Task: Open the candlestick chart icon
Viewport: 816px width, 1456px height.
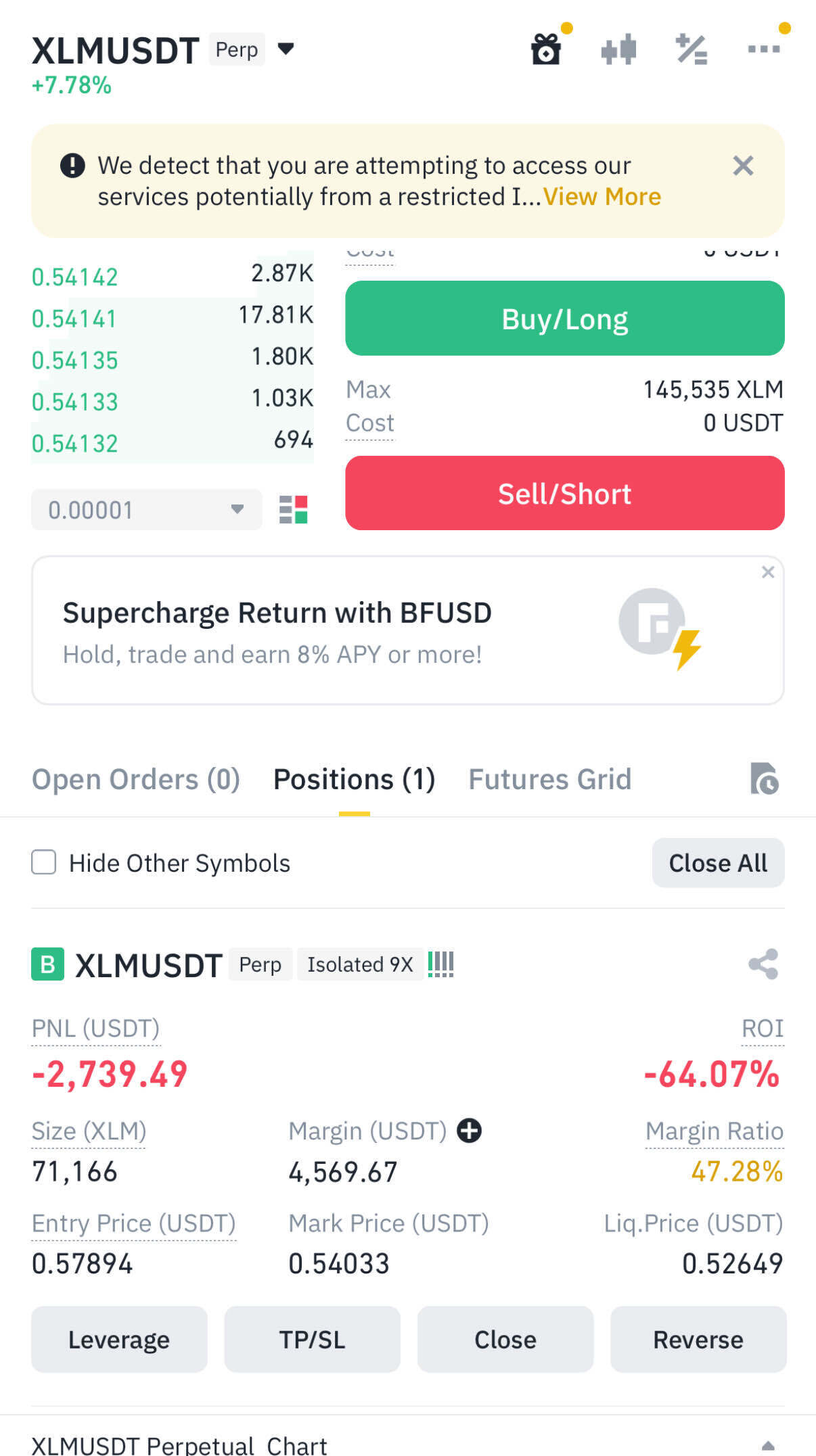Action: pyautogui.click(x=618, y=49)
